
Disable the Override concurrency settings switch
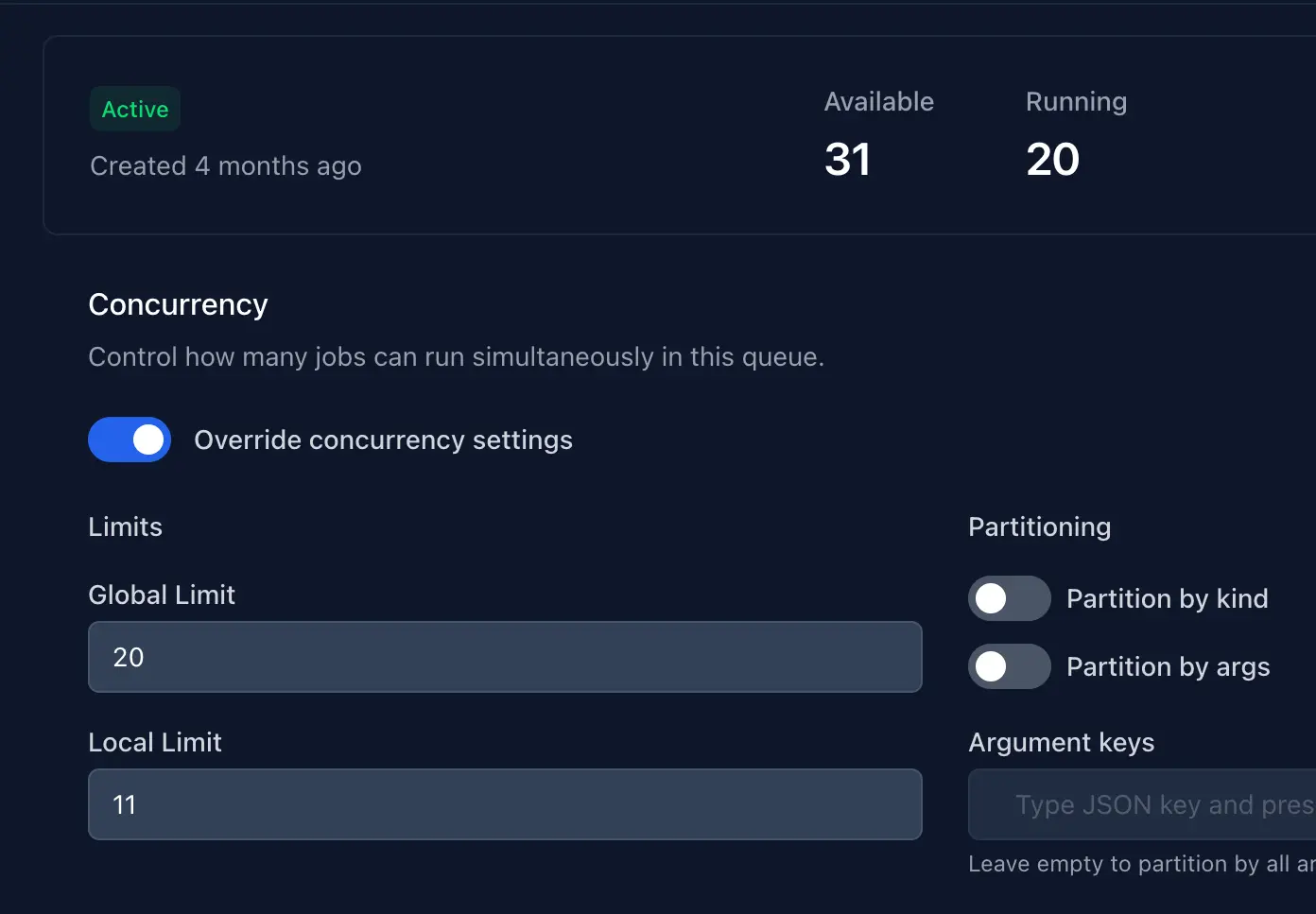pyautogui.click(x=130, y=440)
